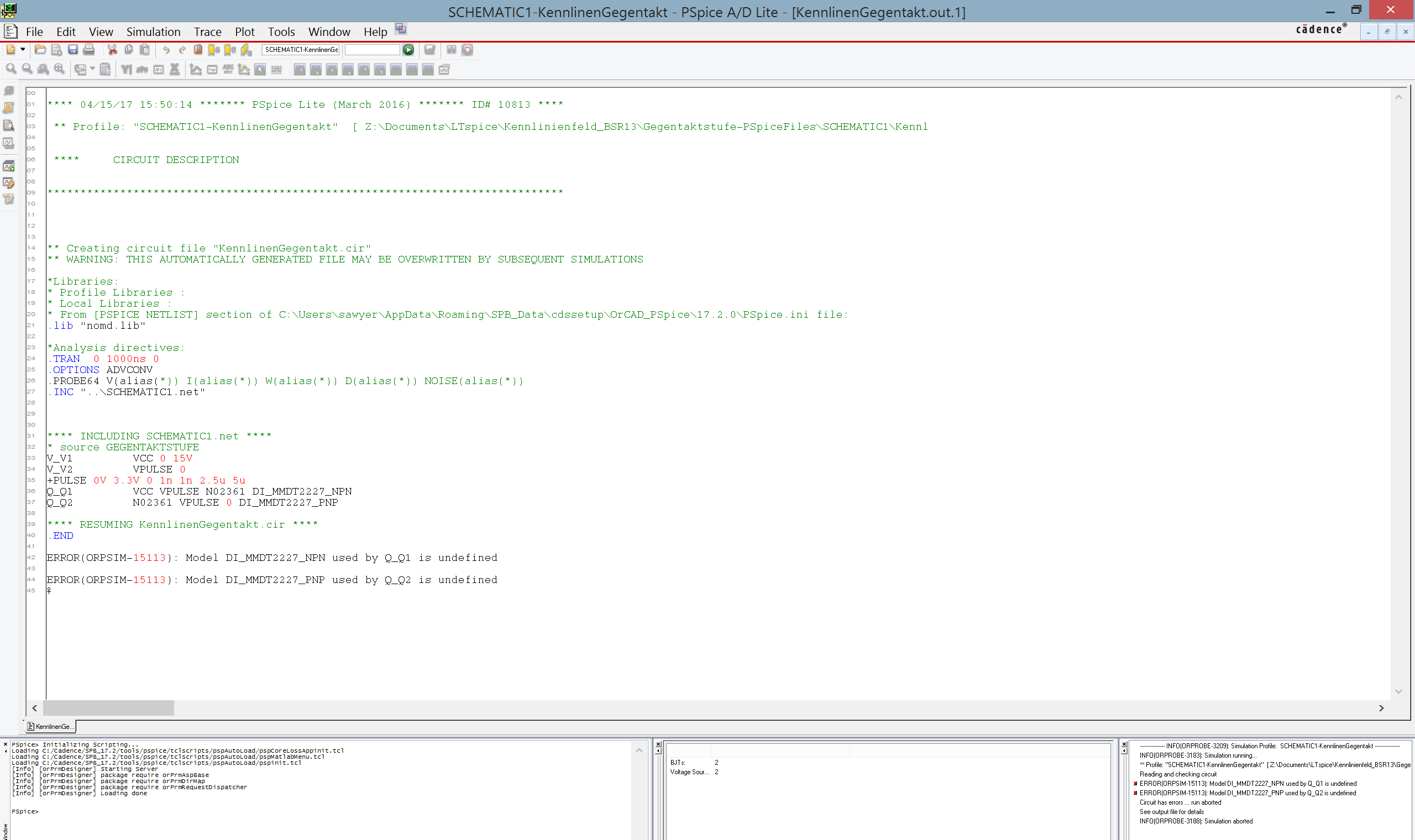The image size is (1415, 840).
Task: Click the horizontal scrollbar right arrow
Action: click(x=1381, y=708)
